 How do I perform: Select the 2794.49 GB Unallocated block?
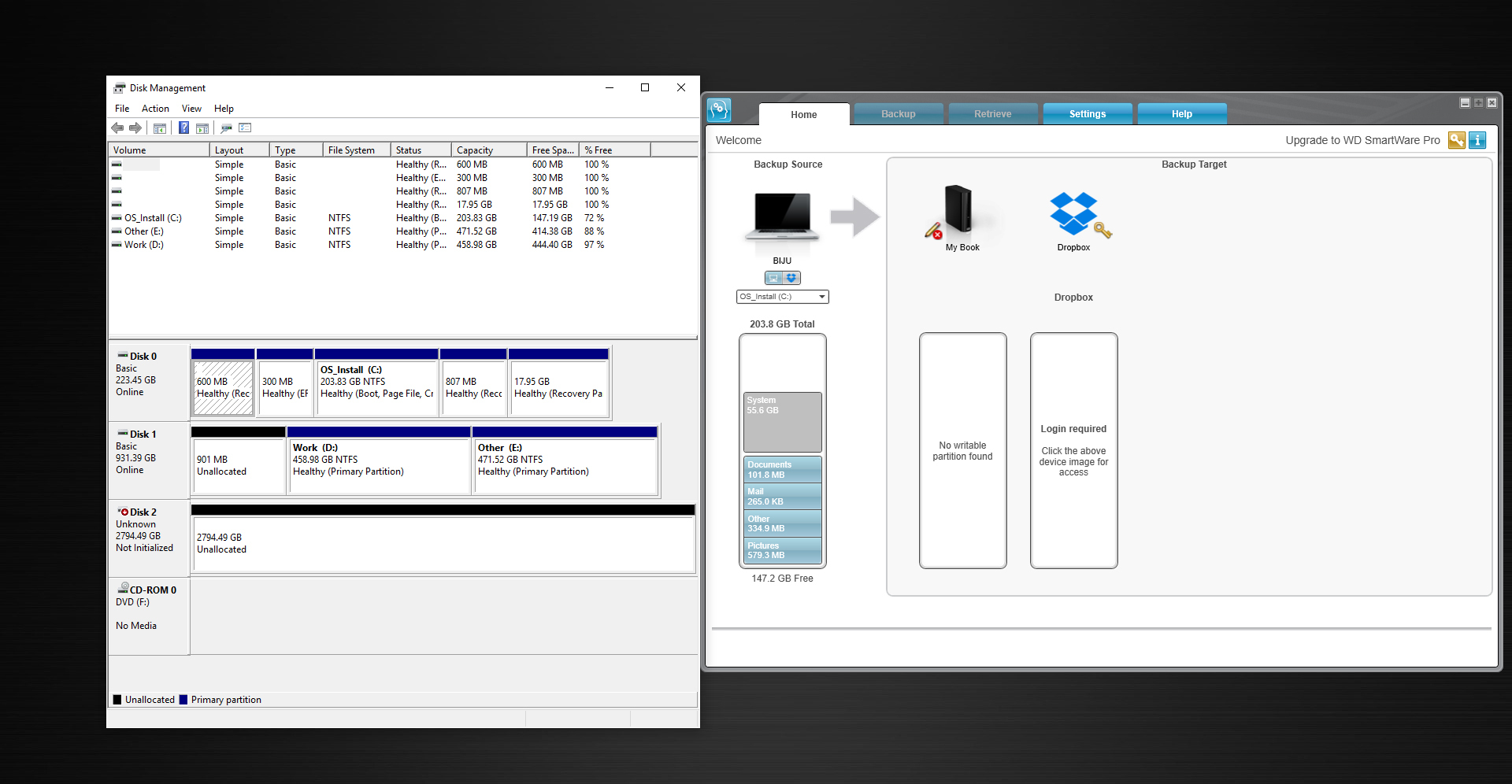[x=443, y=538]
